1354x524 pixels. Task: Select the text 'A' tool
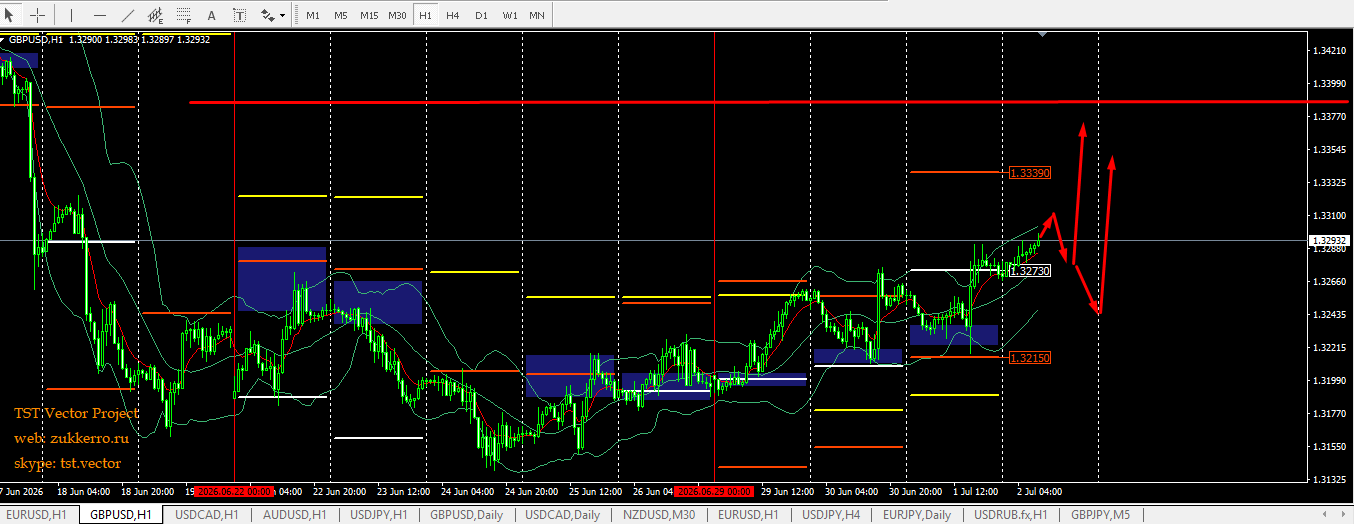tap(212, 15)
